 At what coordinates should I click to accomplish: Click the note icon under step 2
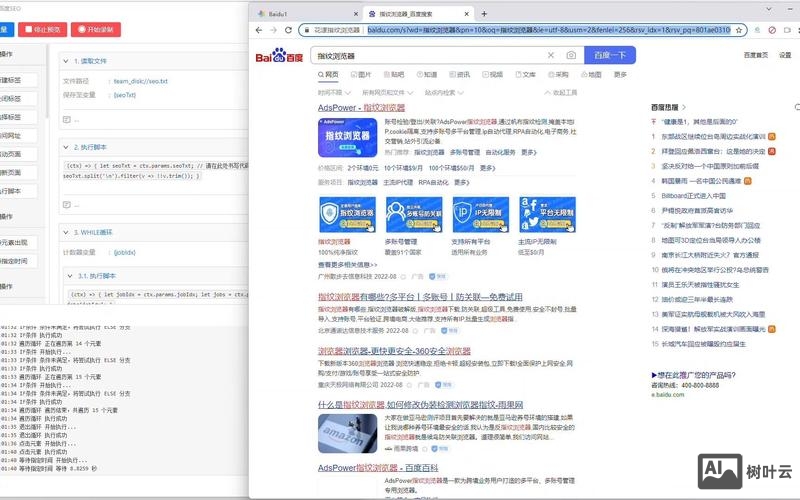[x=66, y=205]
